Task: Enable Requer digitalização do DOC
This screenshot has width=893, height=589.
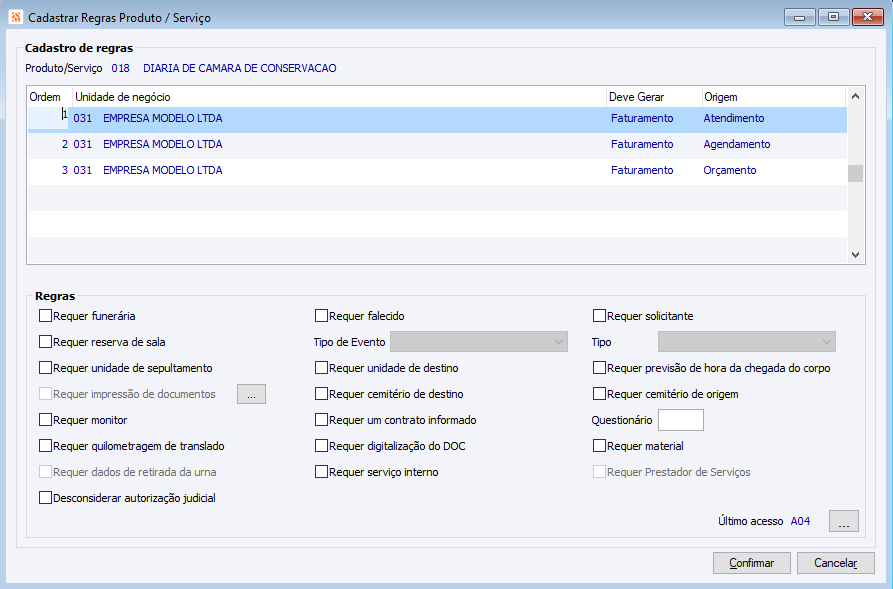Action: (321, 446)
